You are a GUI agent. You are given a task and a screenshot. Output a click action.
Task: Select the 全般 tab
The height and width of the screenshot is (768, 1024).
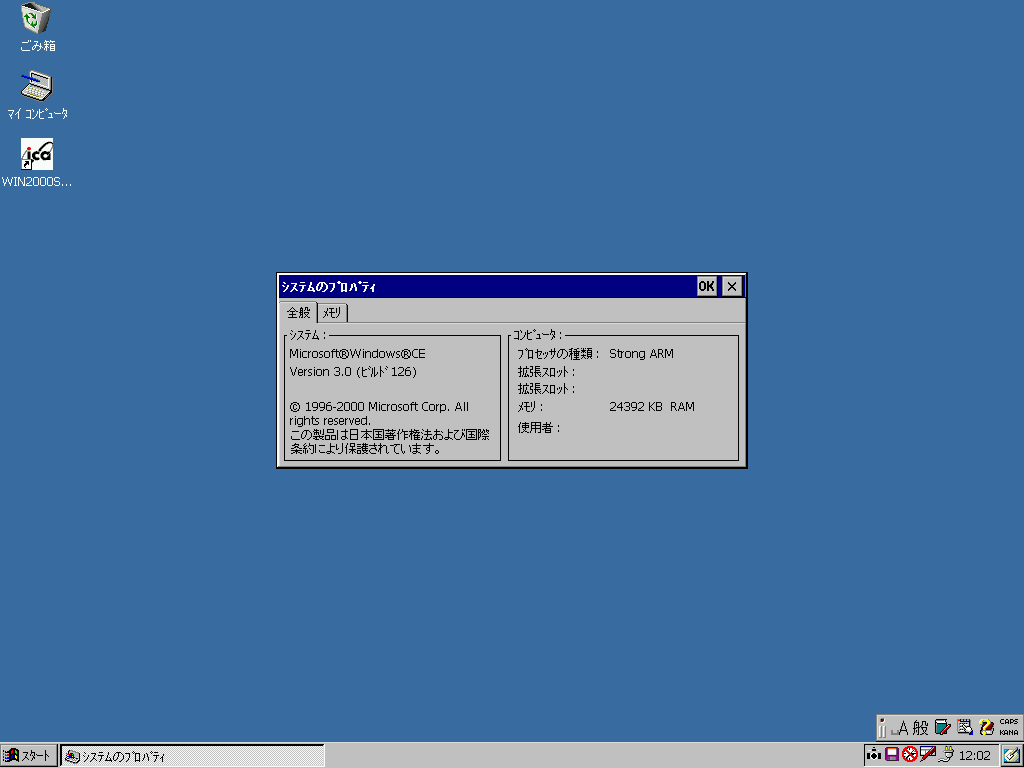tap(298, 312)
